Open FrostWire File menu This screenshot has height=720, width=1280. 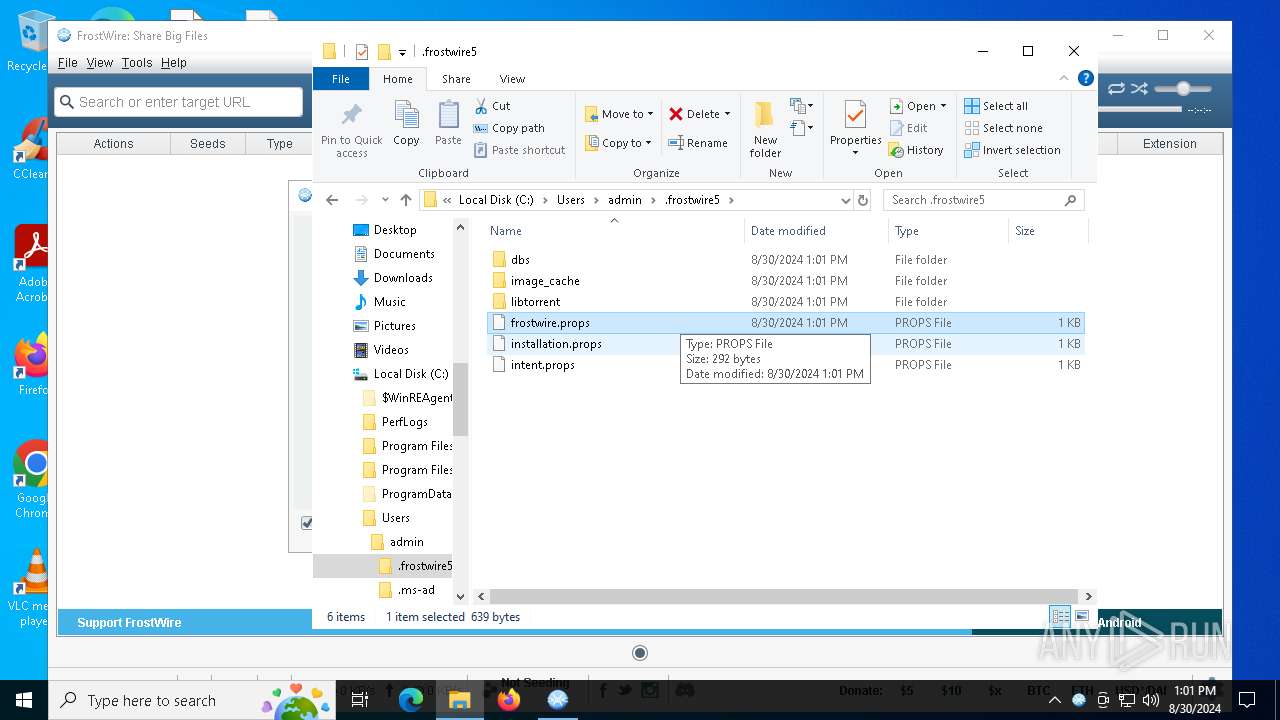(x=67, y=62)
